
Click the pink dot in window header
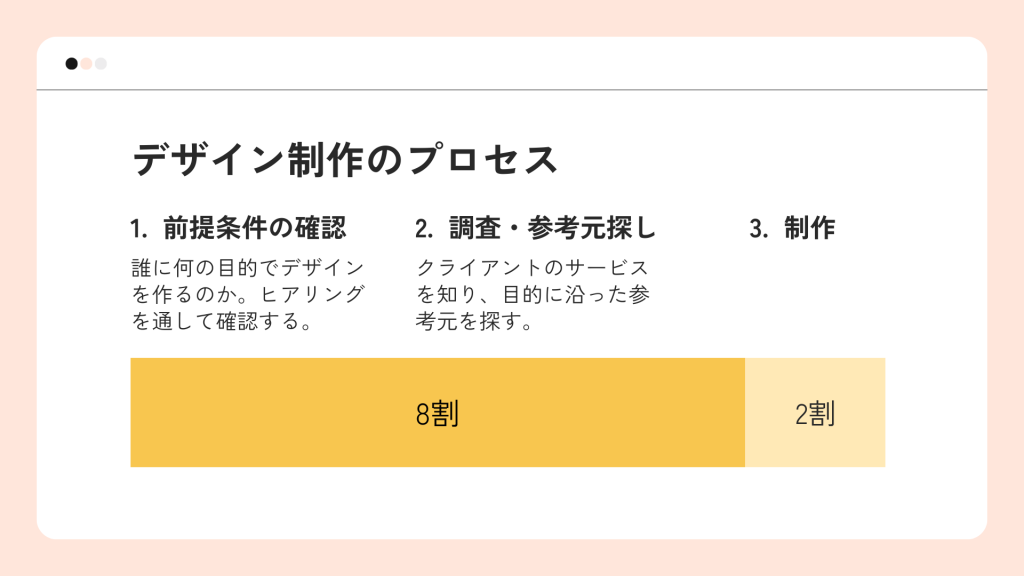[86, 64]
